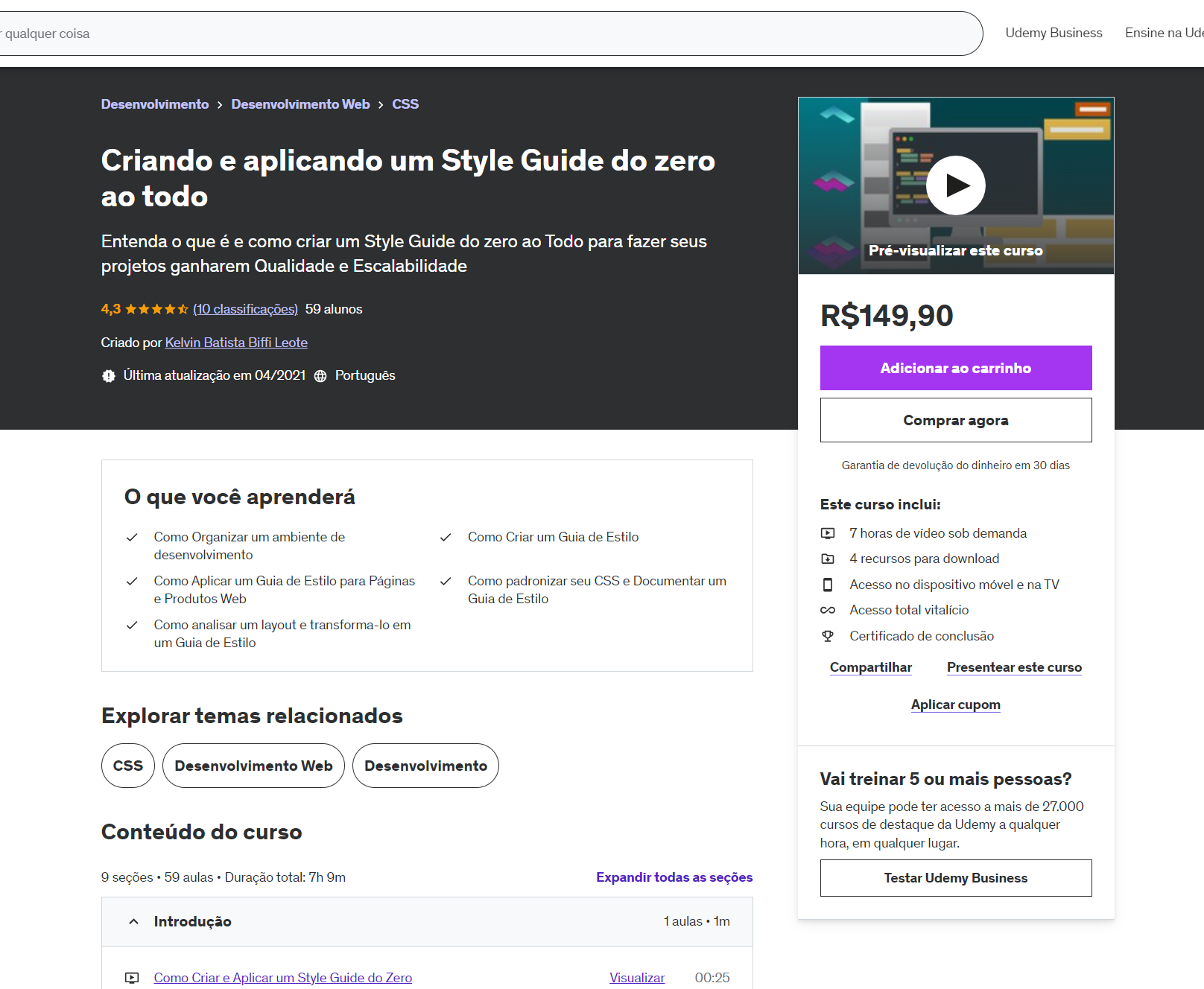
Task: Click 'Certificado de conclusão' text
Action: [922, 636]
